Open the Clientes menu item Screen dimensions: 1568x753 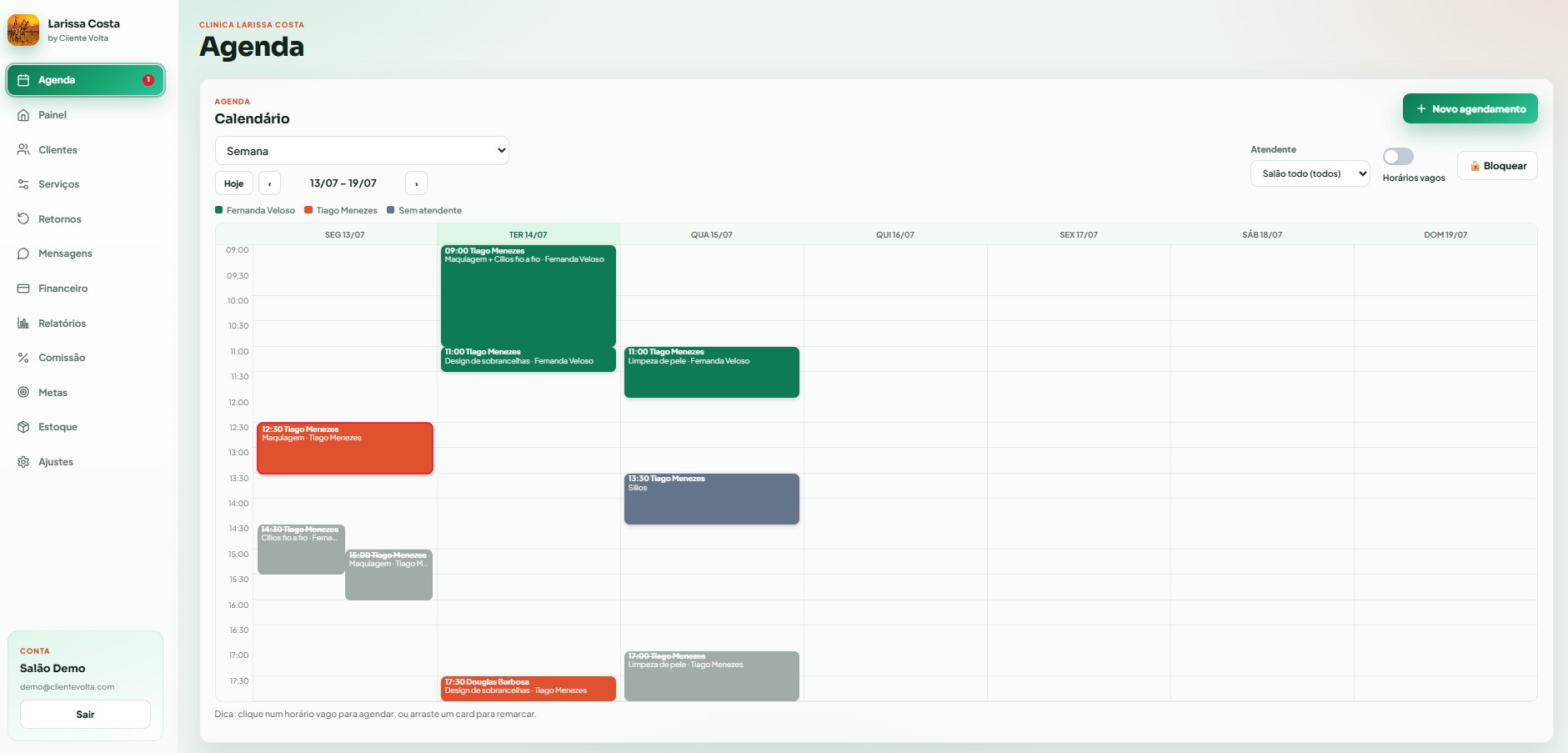click(x=86, y=150)
